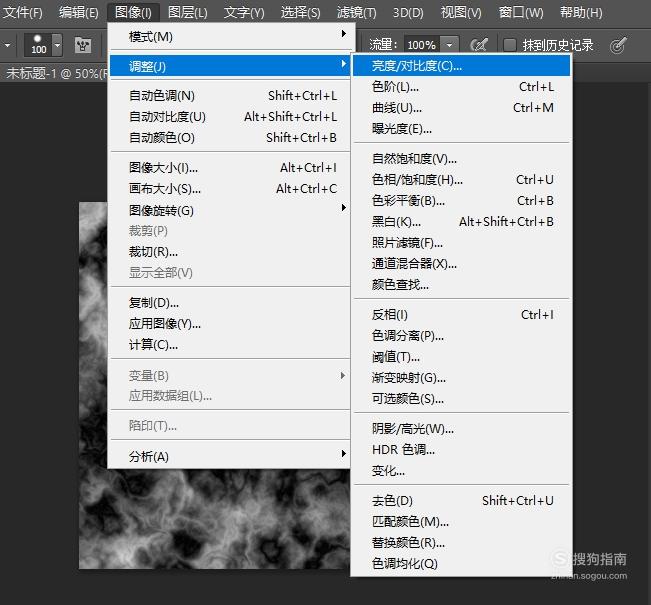Open the 文字(Y) menu

click(x=244, y=12)
